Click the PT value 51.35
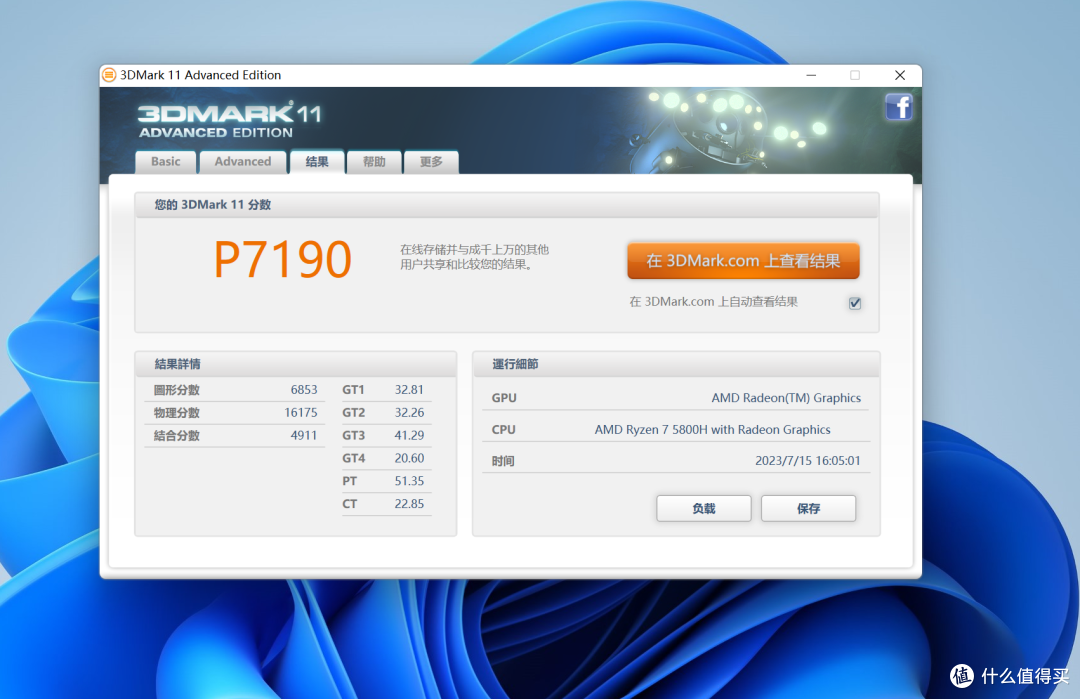This screenshot has height=699, width=1080. click(x=409, y=481)
